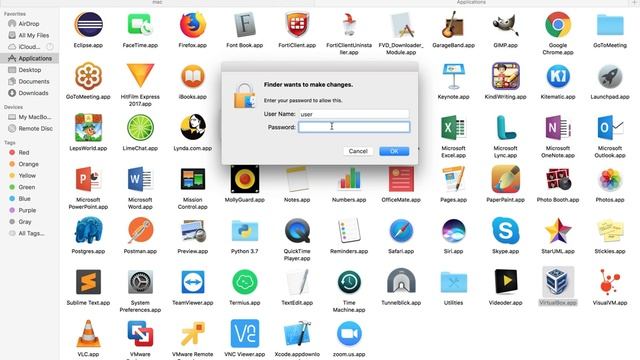Select the QuickTime Player.app icon
Viewport: 640px width, 360px height.
click(297, 231)
